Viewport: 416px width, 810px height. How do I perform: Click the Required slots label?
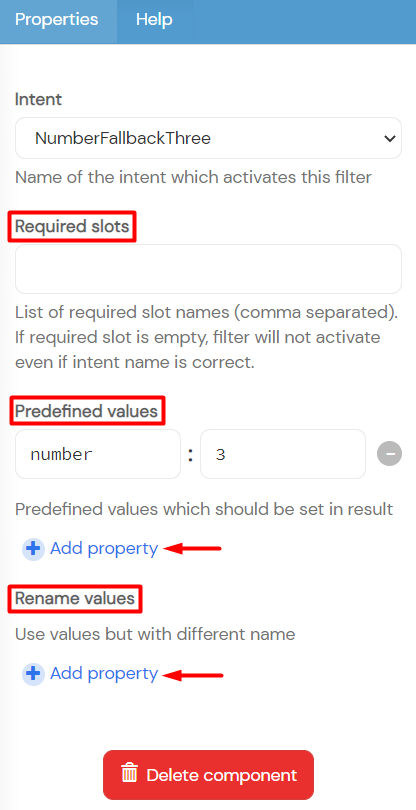click(x=72, y=226)
